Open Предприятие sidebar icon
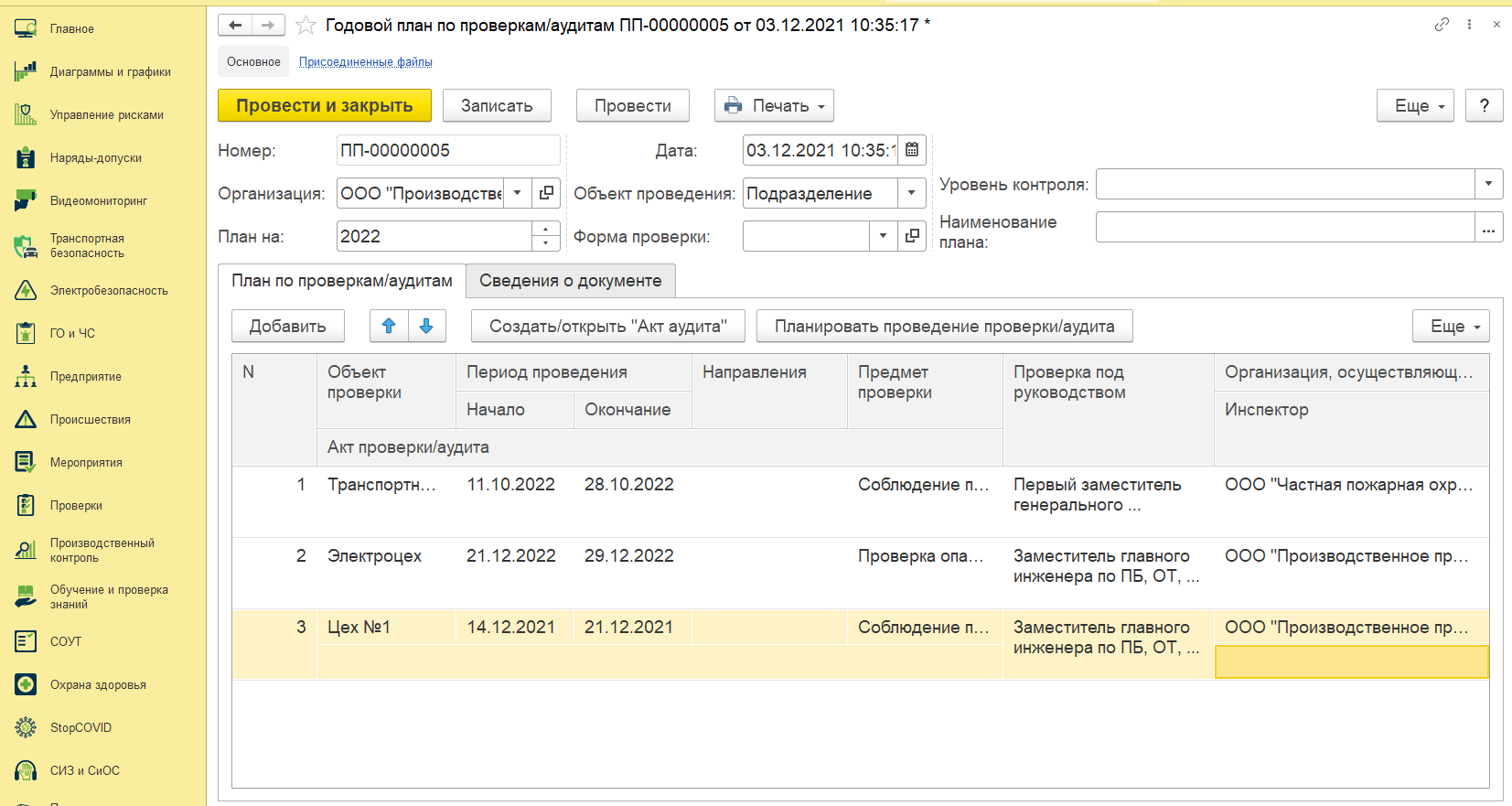 [x=26, y=376]
